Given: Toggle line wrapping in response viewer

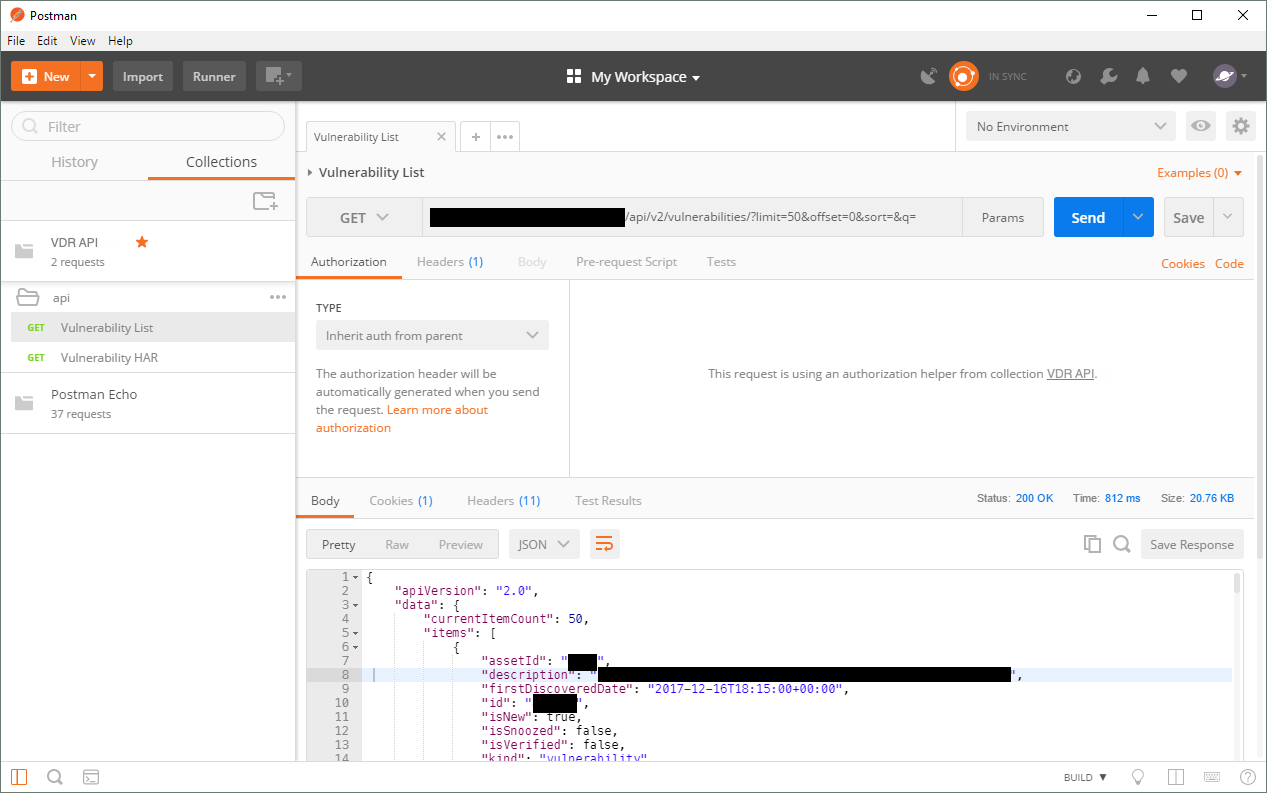Looking at the screenshot, I should pos(605,544).
